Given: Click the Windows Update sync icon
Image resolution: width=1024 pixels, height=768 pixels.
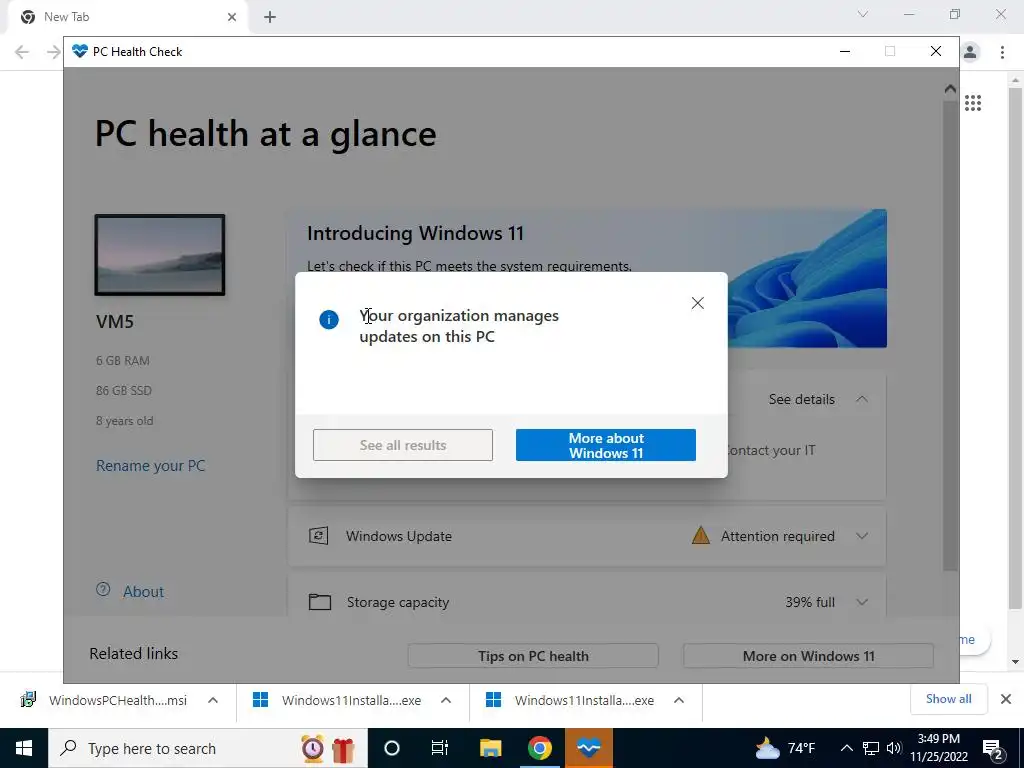Looking at the screenshot, I should click(319, 536).
